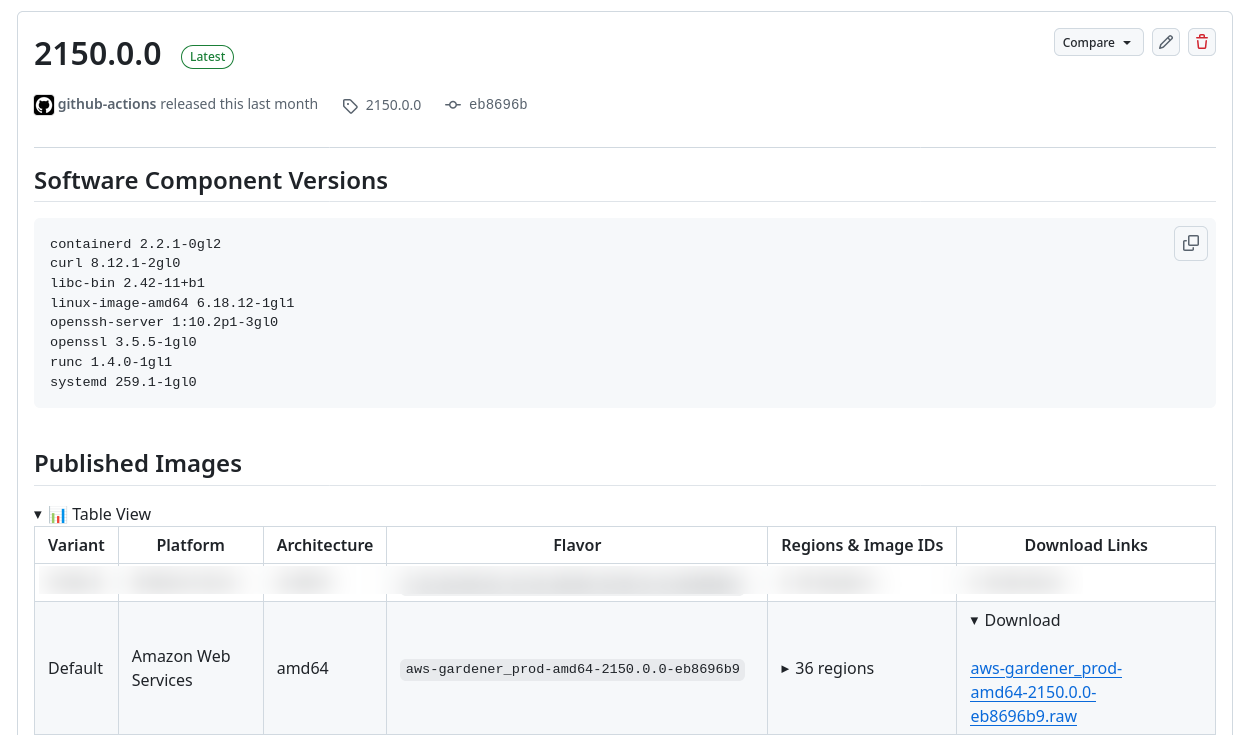Click the bar chart icon beside Table View
The image size is (1244, 735).
[58, 513]
